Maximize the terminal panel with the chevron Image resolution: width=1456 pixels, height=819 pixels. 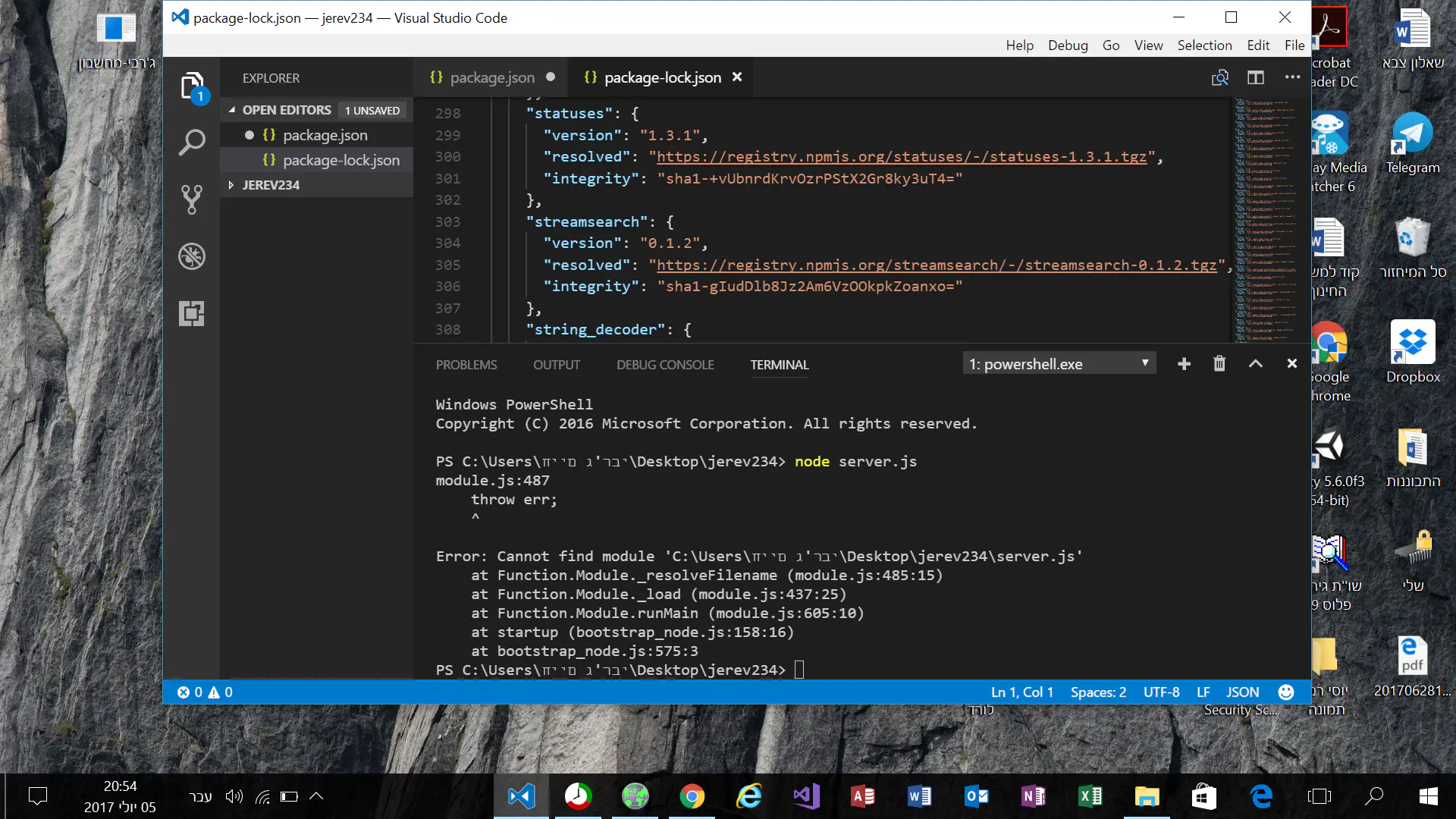click(1256, 364)
